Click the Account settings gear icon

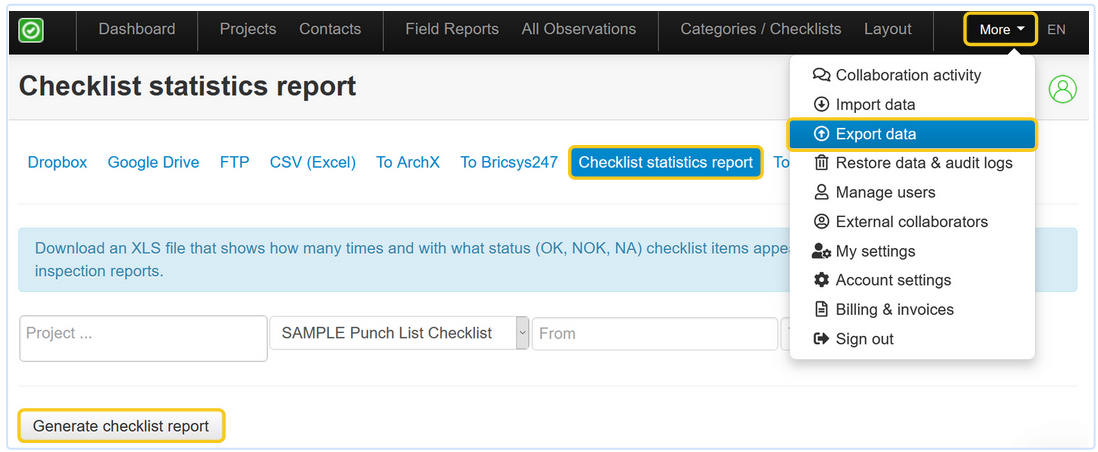(x=822, y=280)
